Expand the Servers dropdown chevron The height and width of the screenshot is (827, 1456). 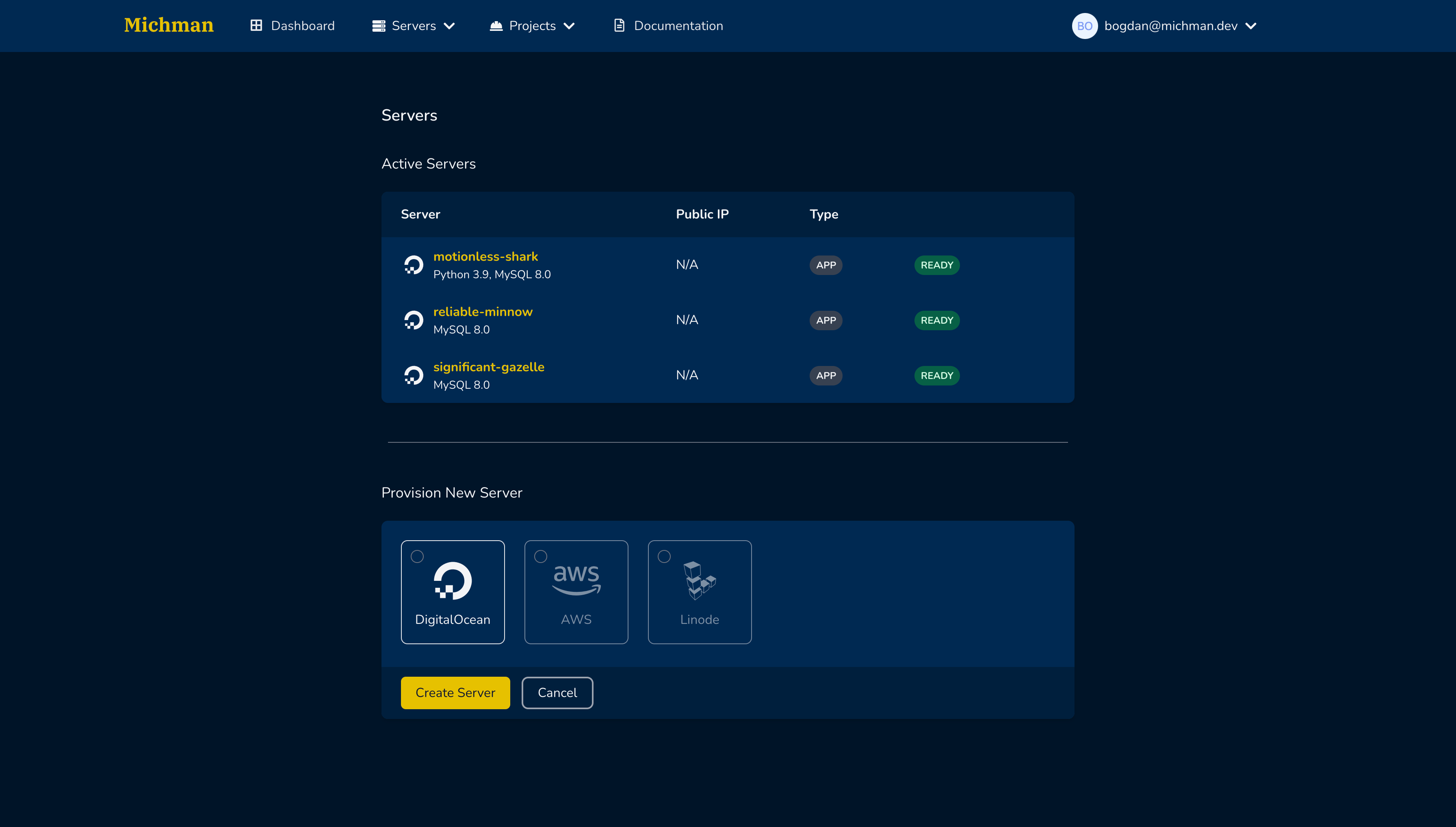[449, 26]
